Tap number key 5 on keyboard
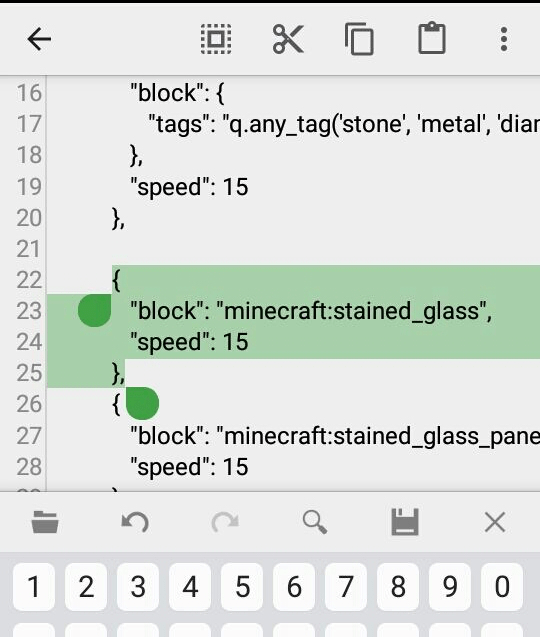The height and width of the screenshot is (637, 540). [242, 587]
